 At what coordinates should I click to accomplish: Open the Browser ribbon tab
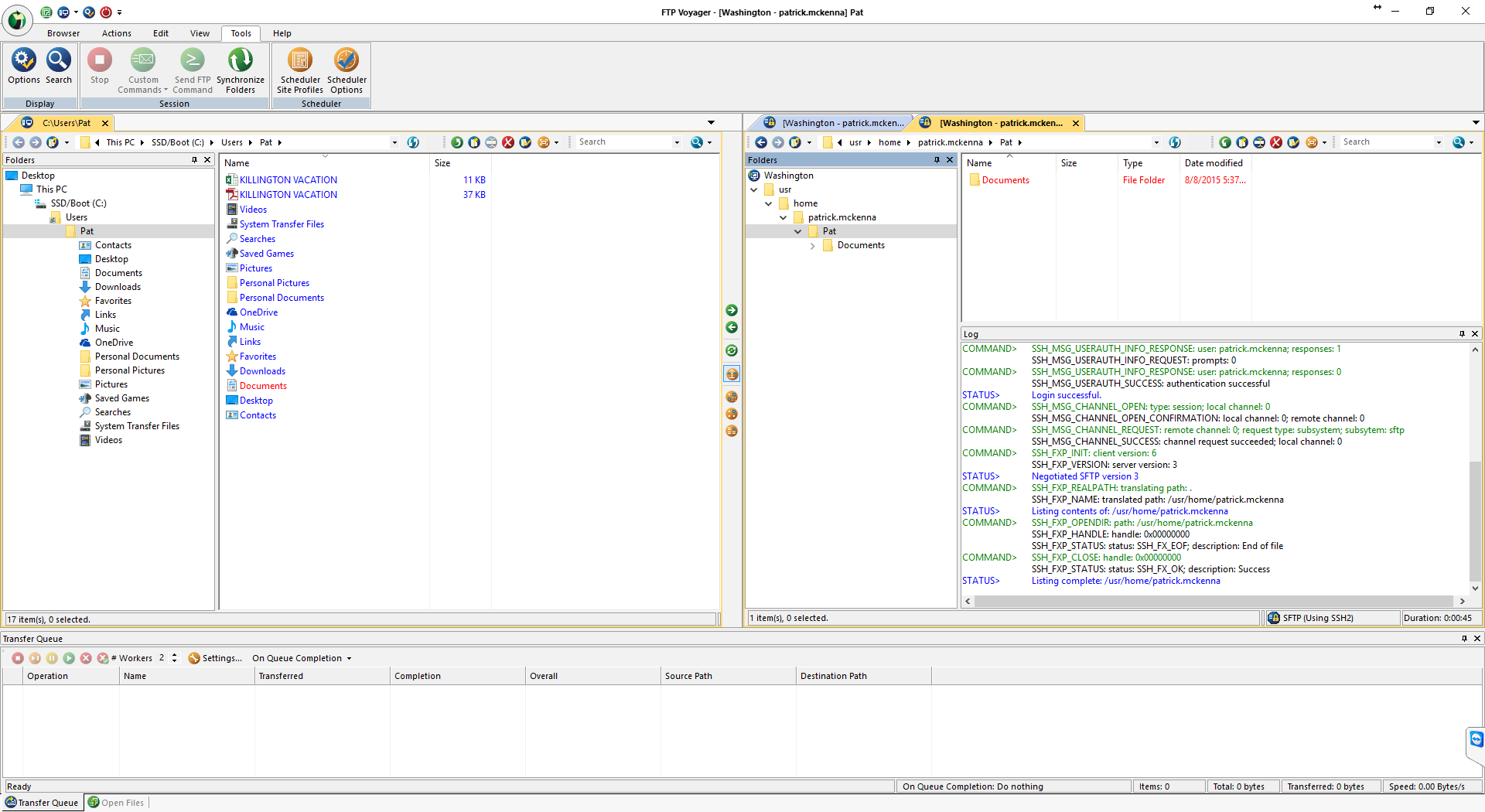(63, 33)
